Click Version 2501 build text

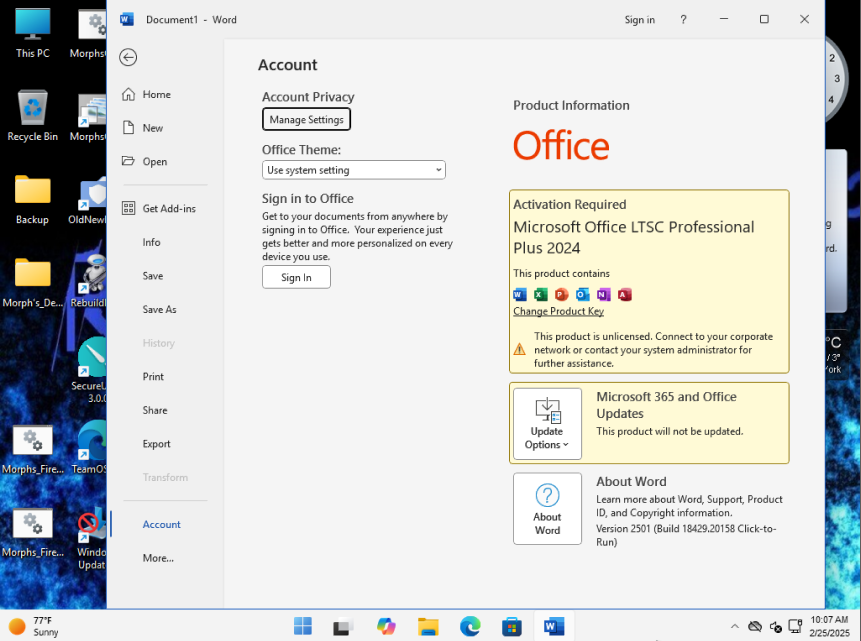pos(686,535)
